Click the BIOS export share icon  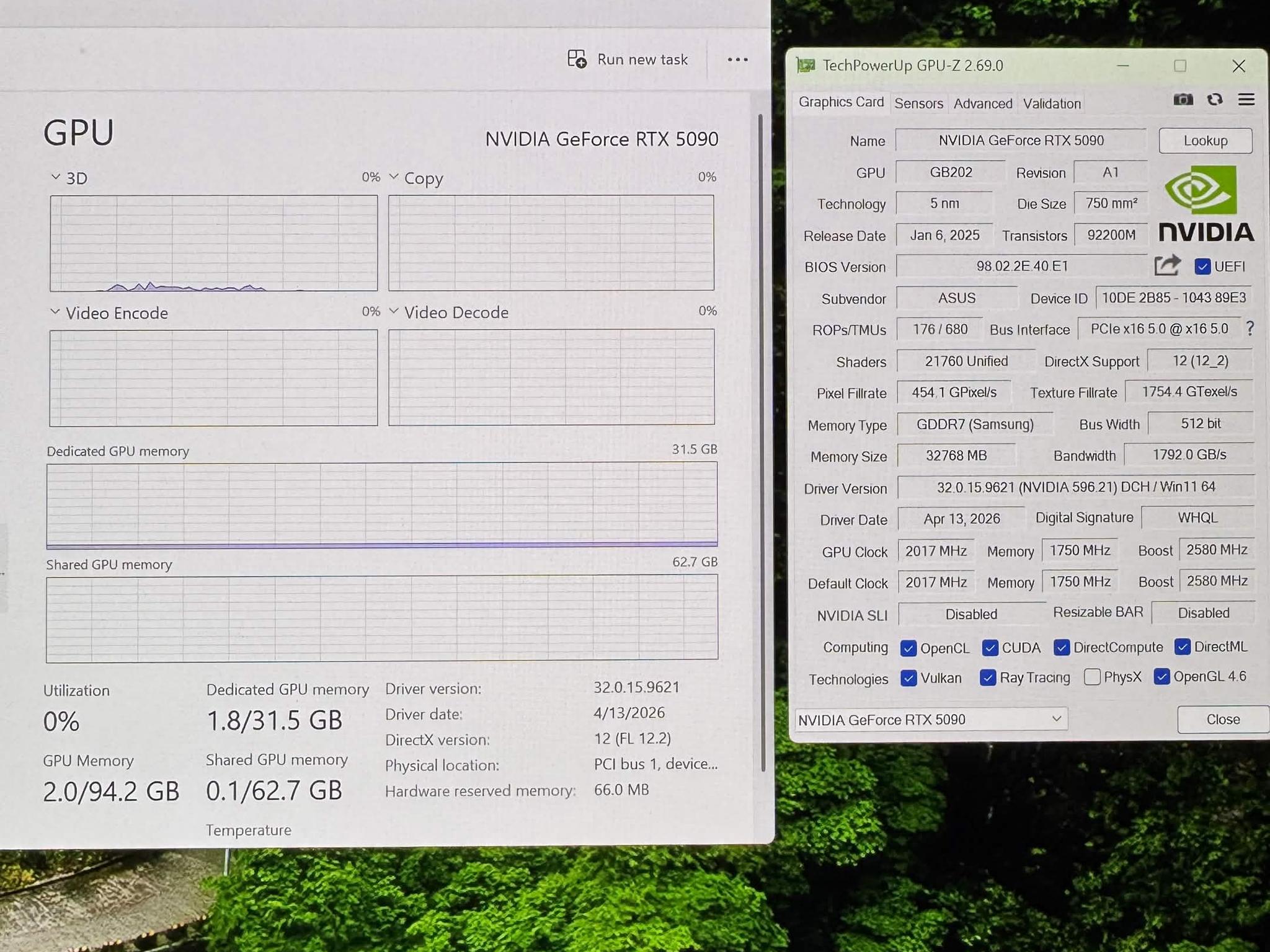1167,265
